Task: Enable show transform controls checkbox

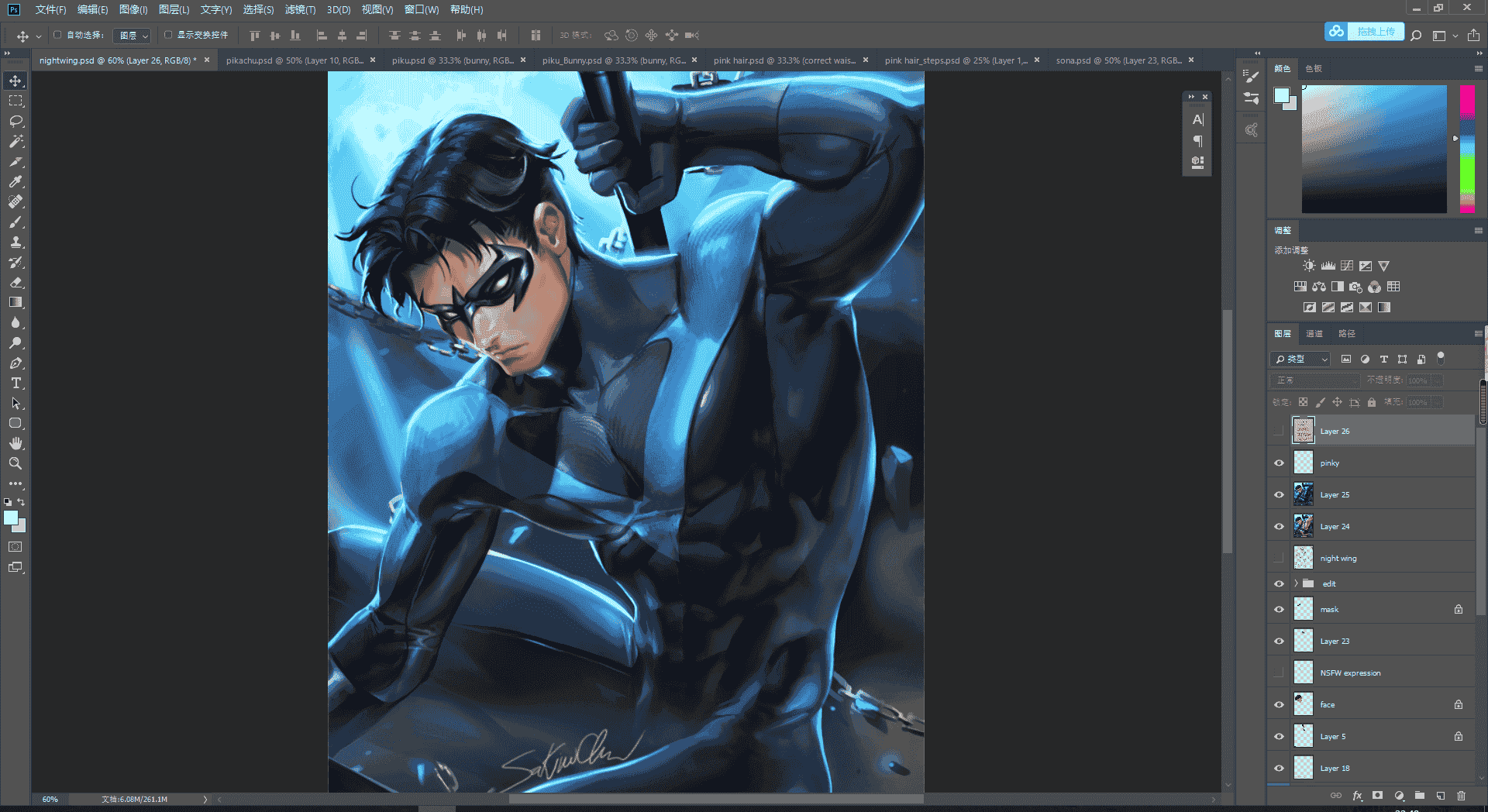Action: (x=168, y=35)
